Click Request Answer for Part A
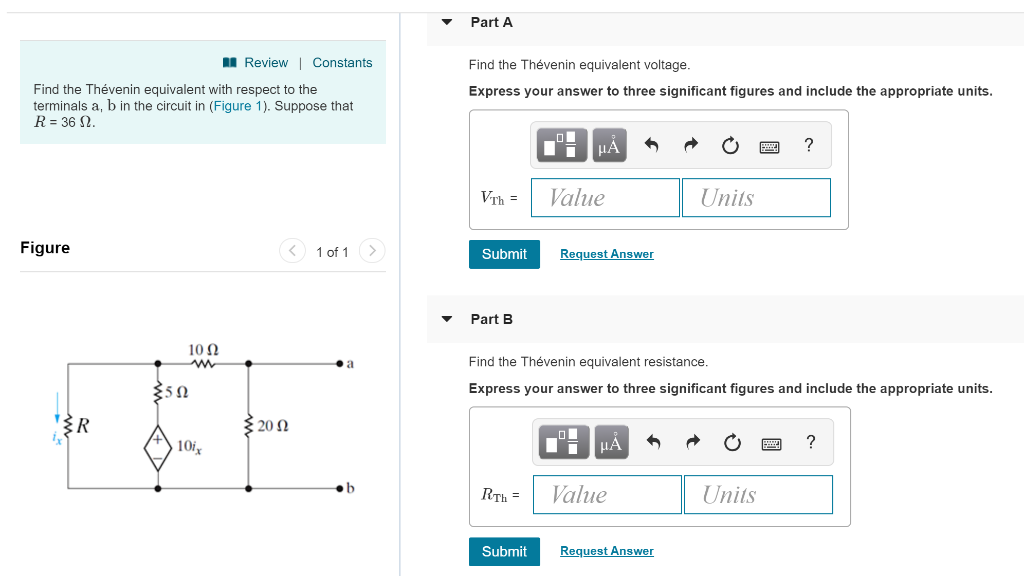 [x=606, y=254]
